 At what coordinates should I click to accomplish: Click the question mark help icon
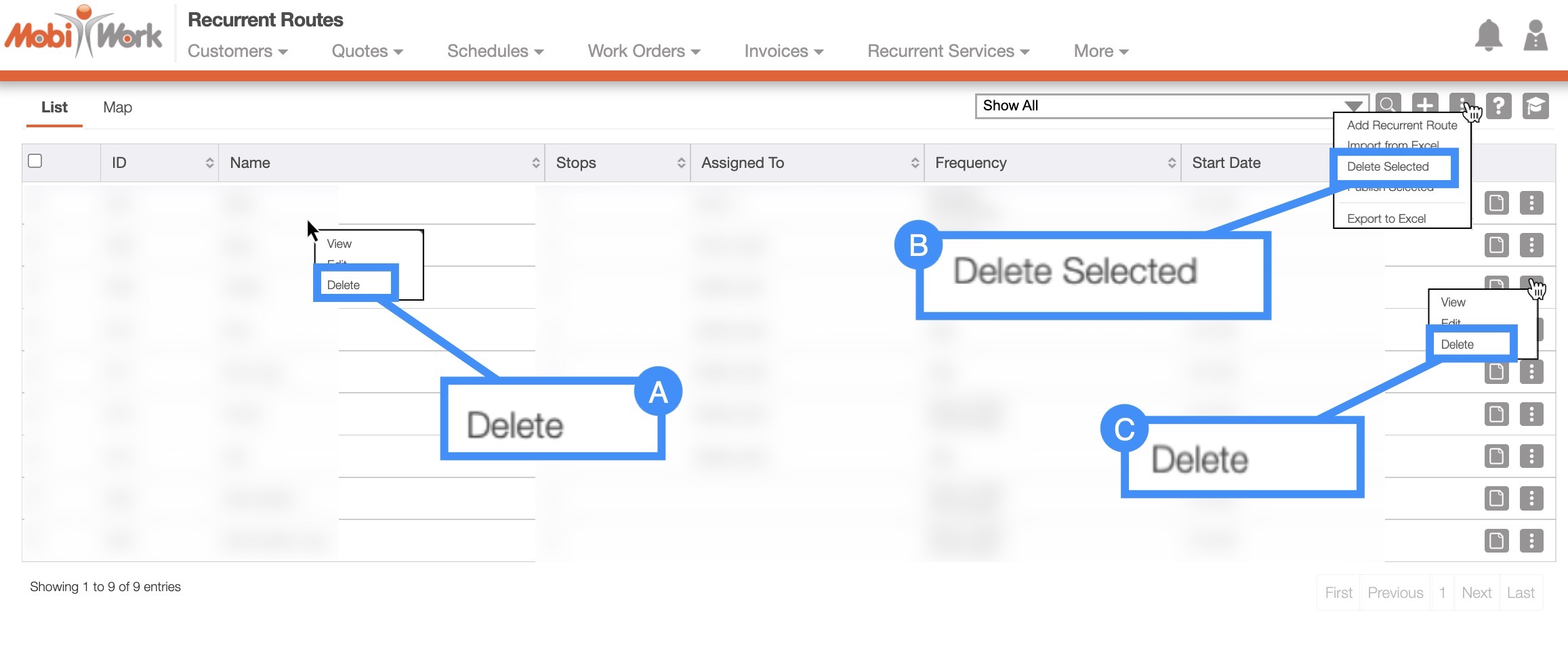[1499, 106]
